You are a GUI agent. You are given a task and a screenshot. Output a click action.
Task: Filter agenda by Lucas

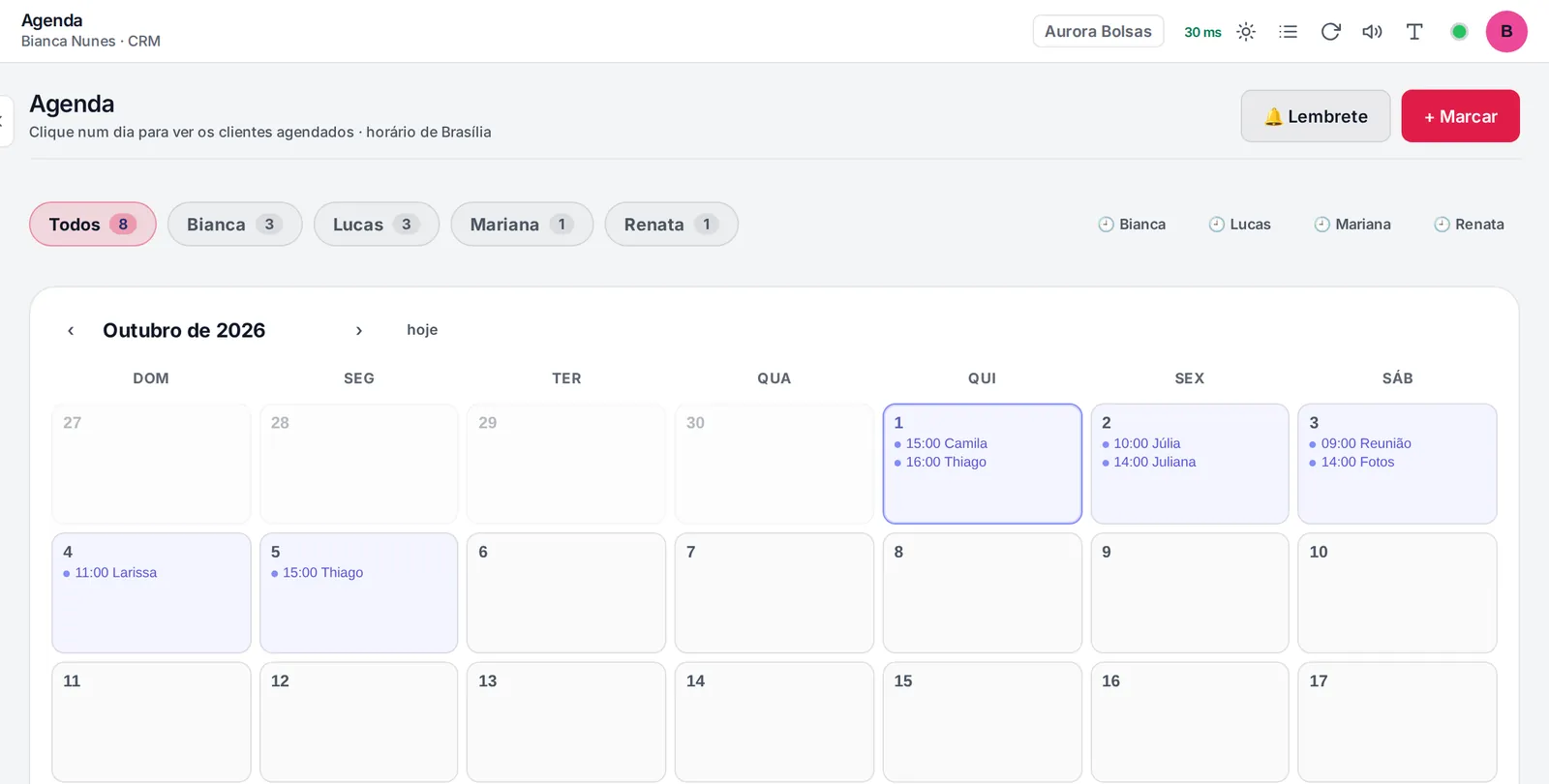[x=377, y=225]
